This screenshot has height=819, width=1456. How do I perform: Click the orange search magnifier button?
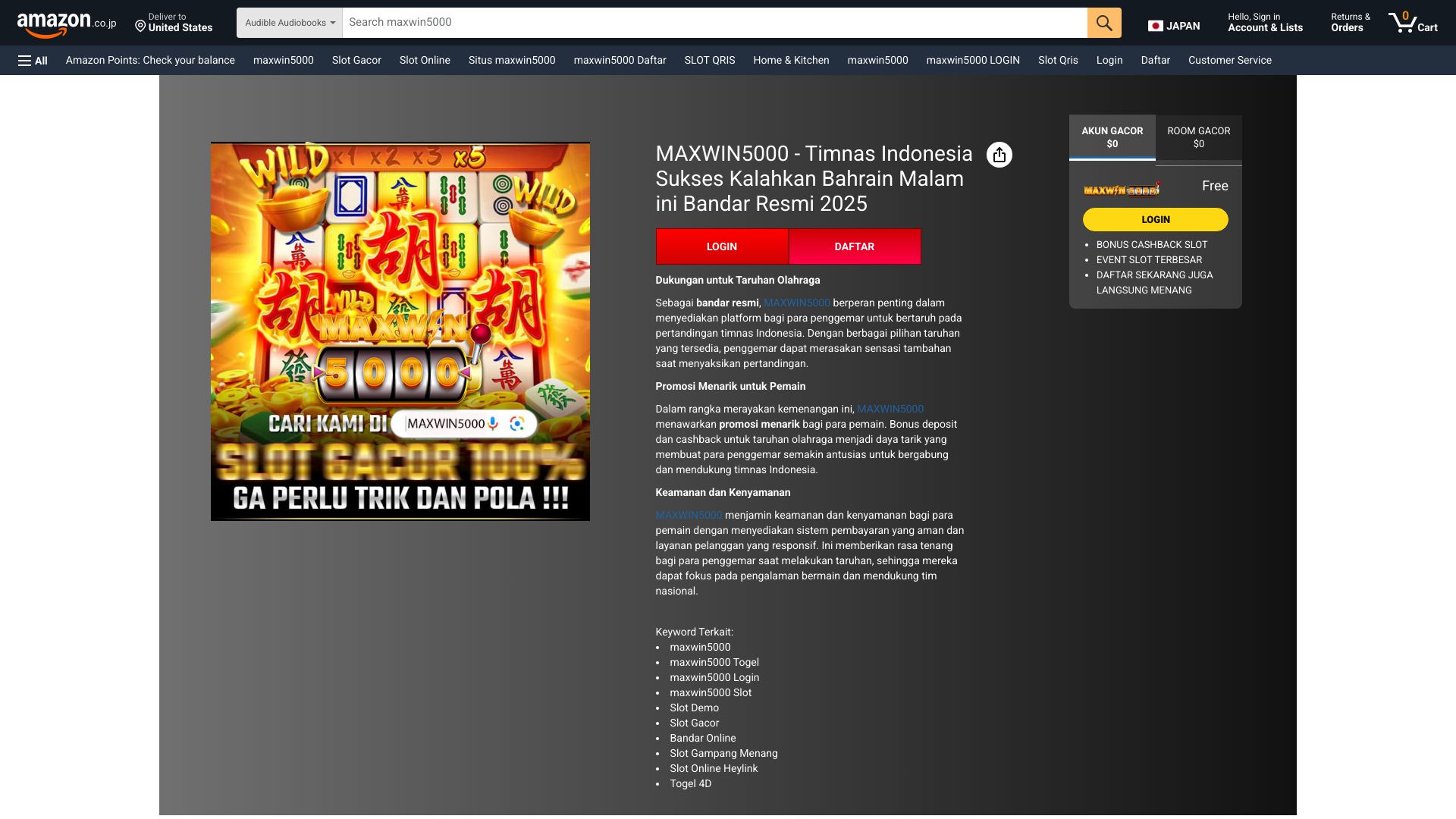click(x=1104, y=23)
